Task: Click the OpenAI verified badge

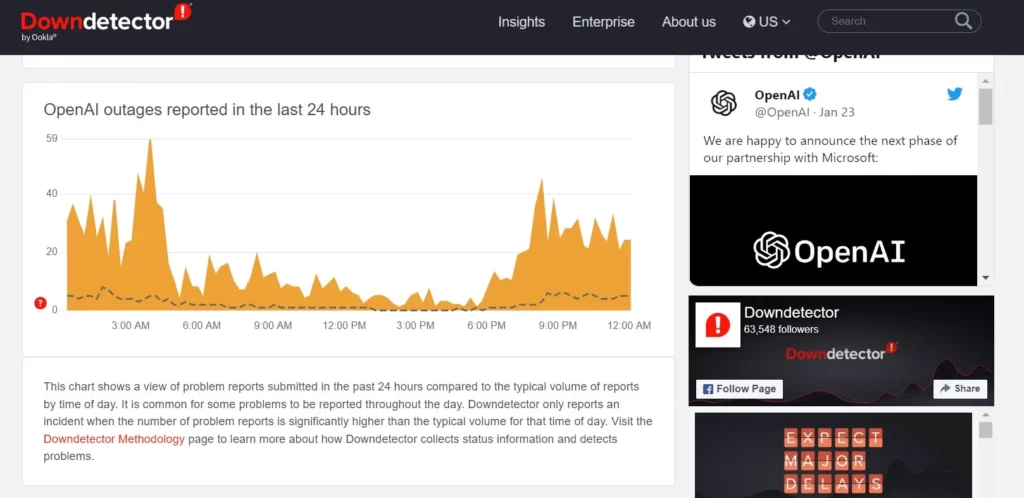Action: click(x=810, y=94)
